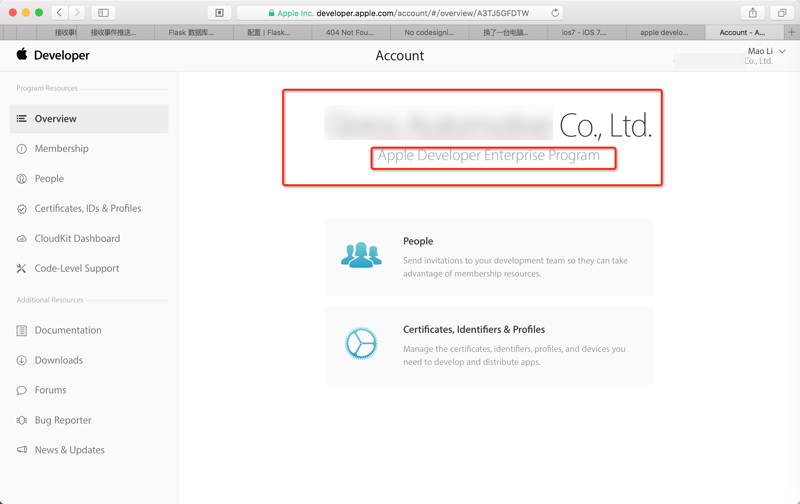Open Certificates, IDs & Profiles sidebar link
The image size is (800, 504).
tap(88, 209)
